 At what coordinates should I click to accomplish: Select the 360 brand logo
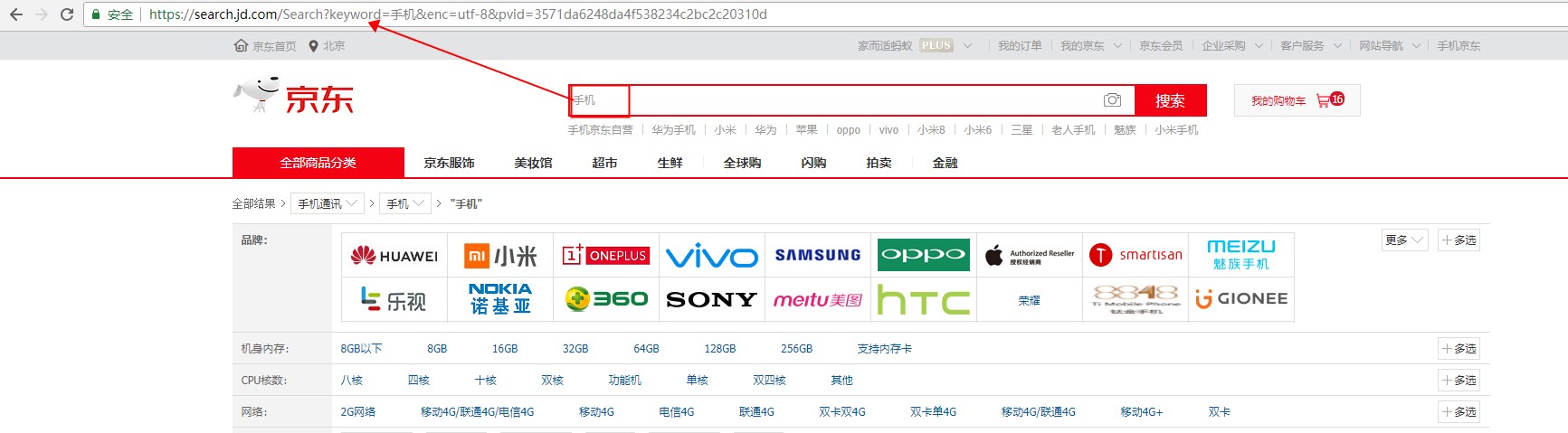tap(606, 298)
